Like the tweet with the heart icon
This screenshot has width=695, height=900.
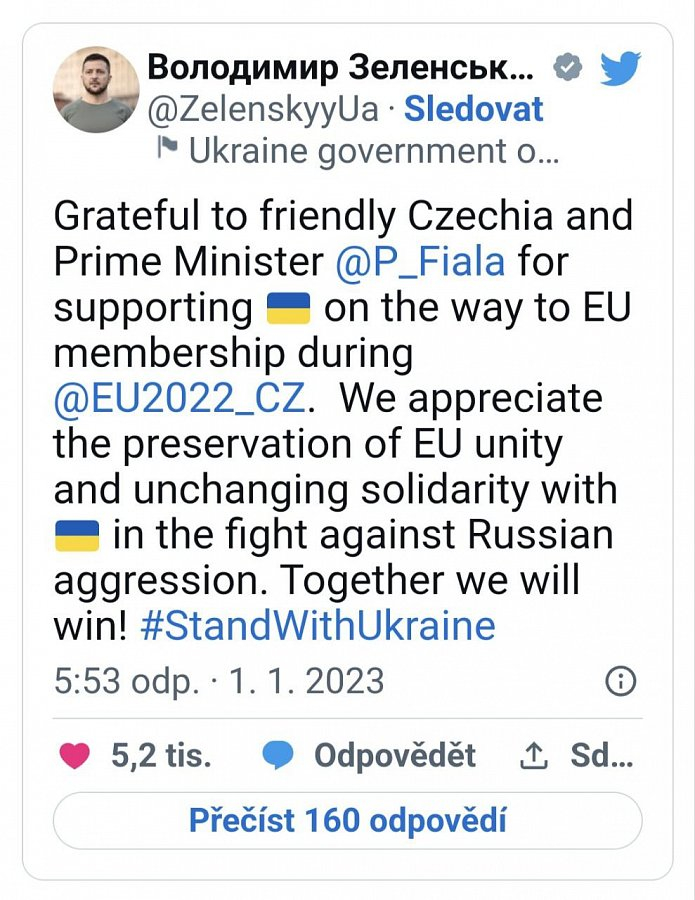coord(75,756)
